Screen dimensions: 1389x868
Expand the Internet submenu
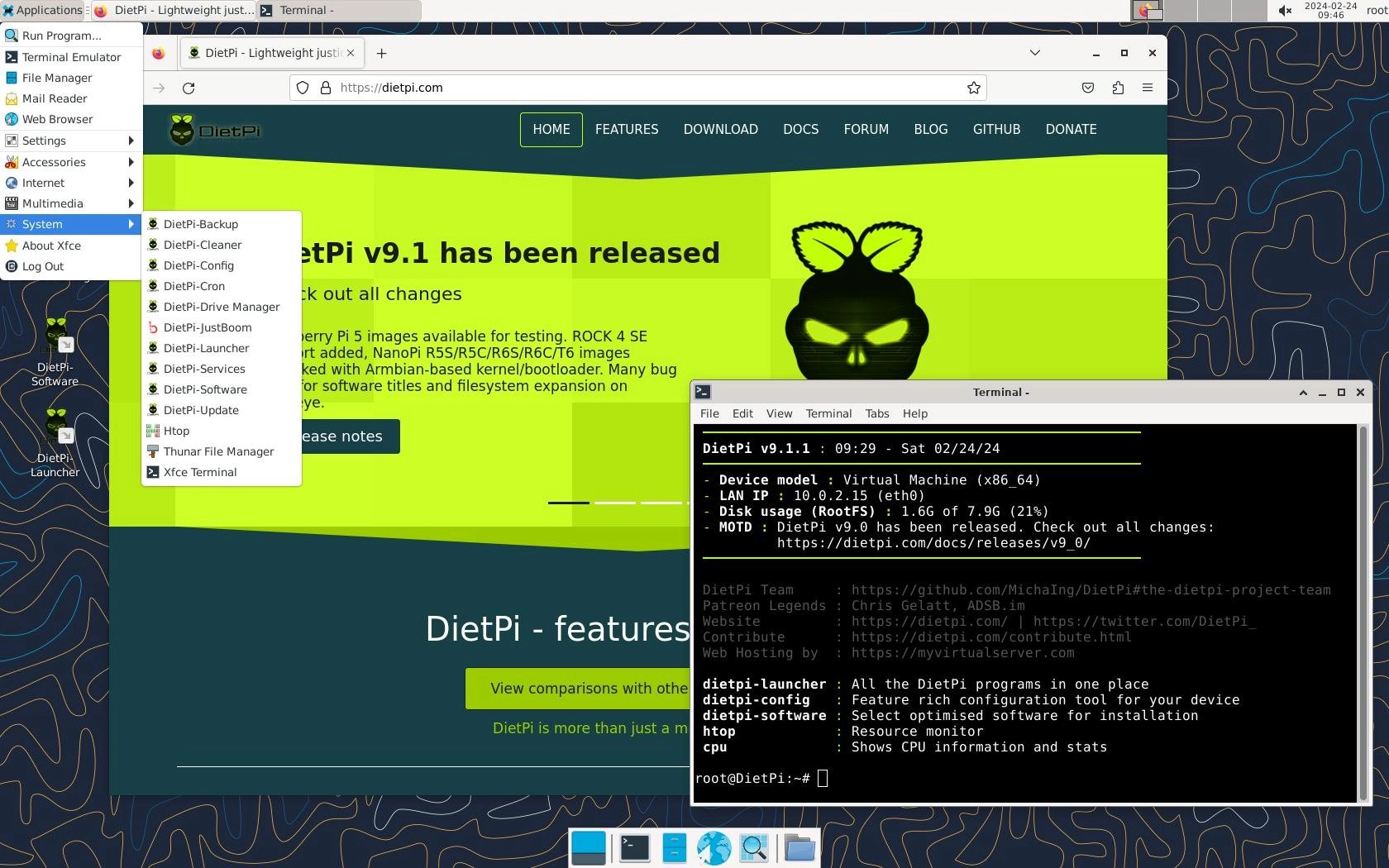[x=71, y=183]
